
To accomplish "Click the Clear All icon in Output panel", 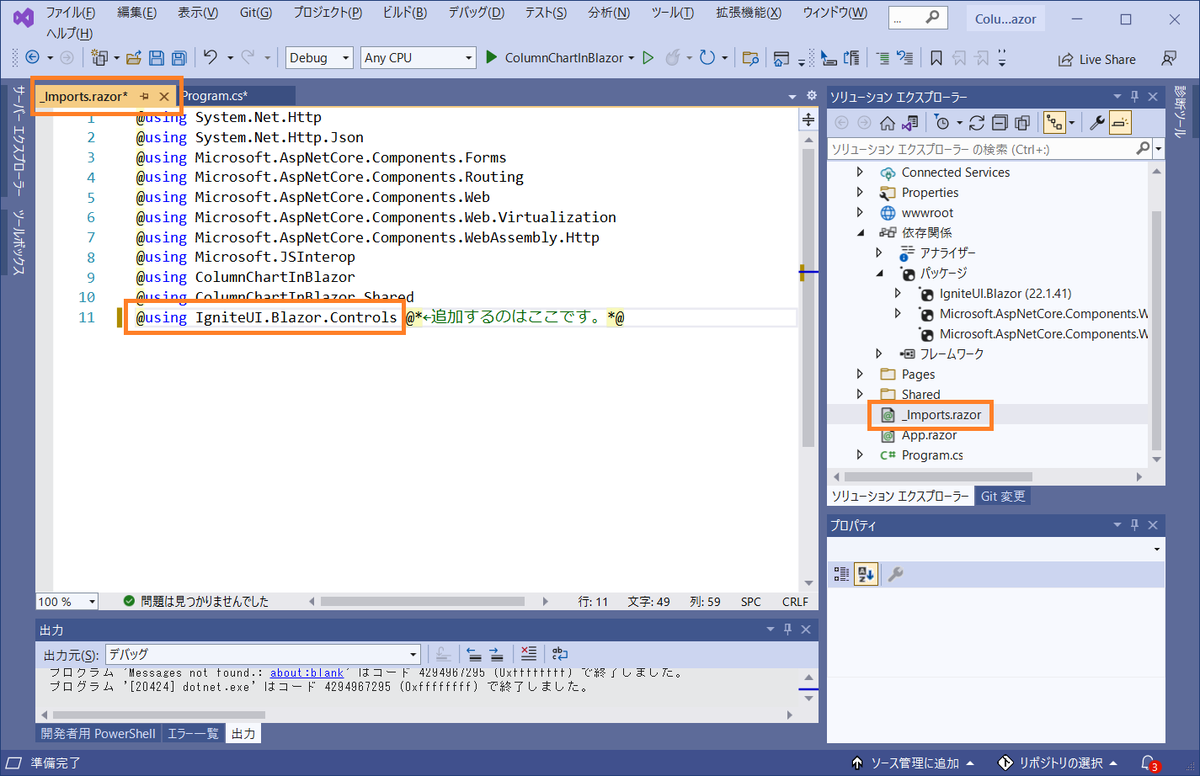I will (x=529, y=654).
